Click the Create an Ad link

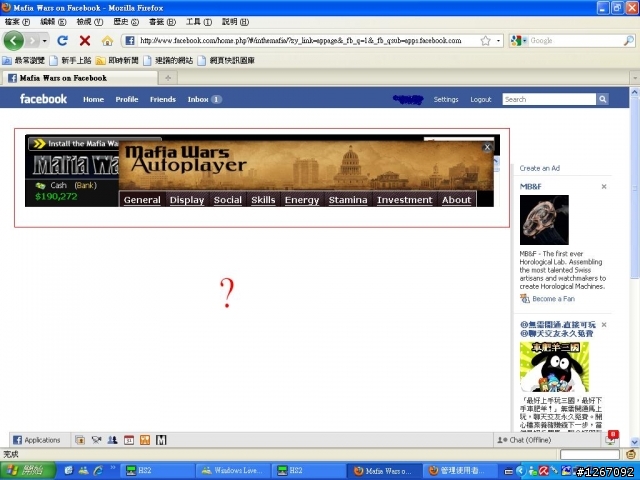click(540, 168)
